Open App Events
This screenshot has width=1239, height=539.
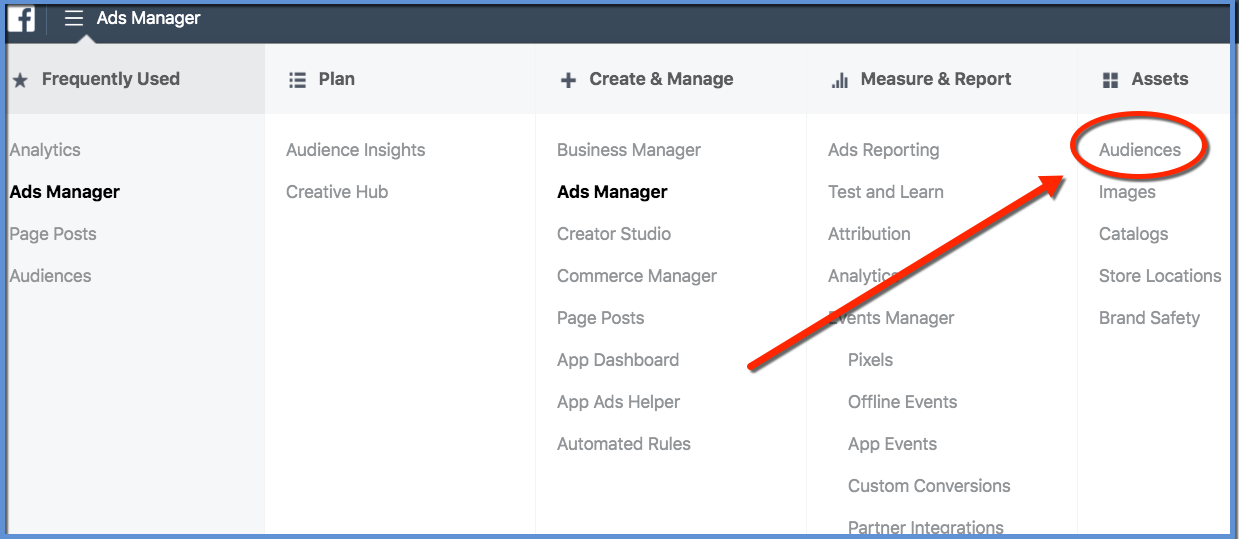tap(893, 444)
